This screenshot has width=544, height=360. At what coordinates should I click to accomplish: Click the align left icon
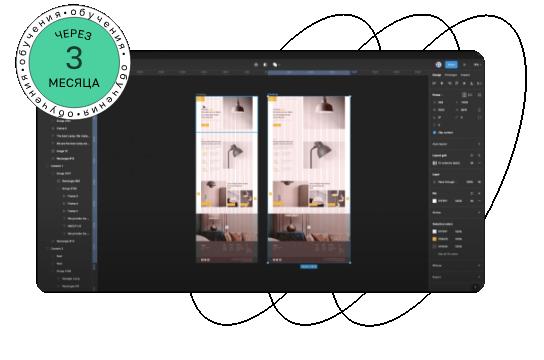click(434, 84)
